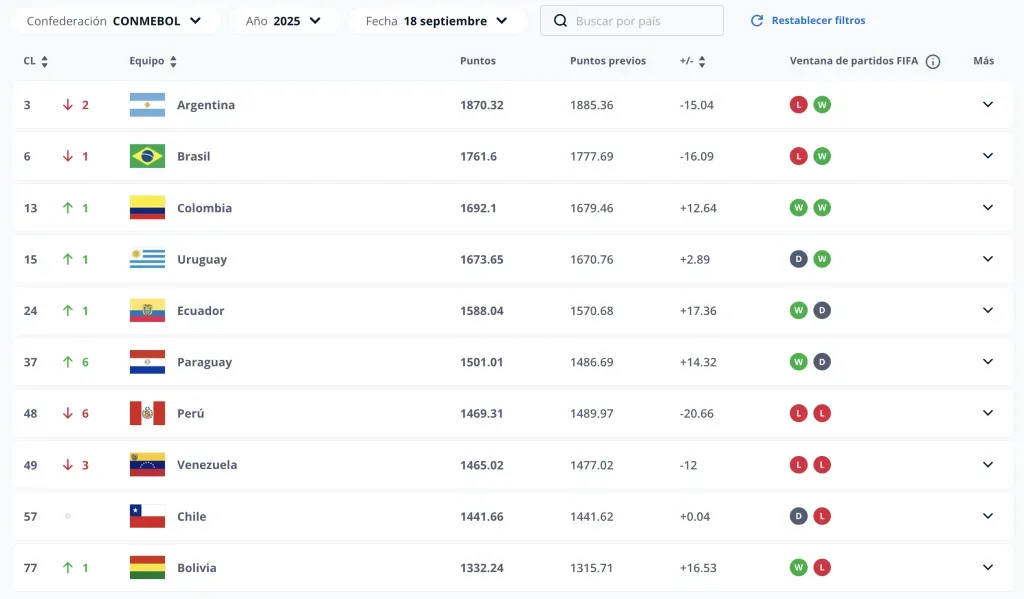Click the Buscar por país search field

tap(640, 21)
